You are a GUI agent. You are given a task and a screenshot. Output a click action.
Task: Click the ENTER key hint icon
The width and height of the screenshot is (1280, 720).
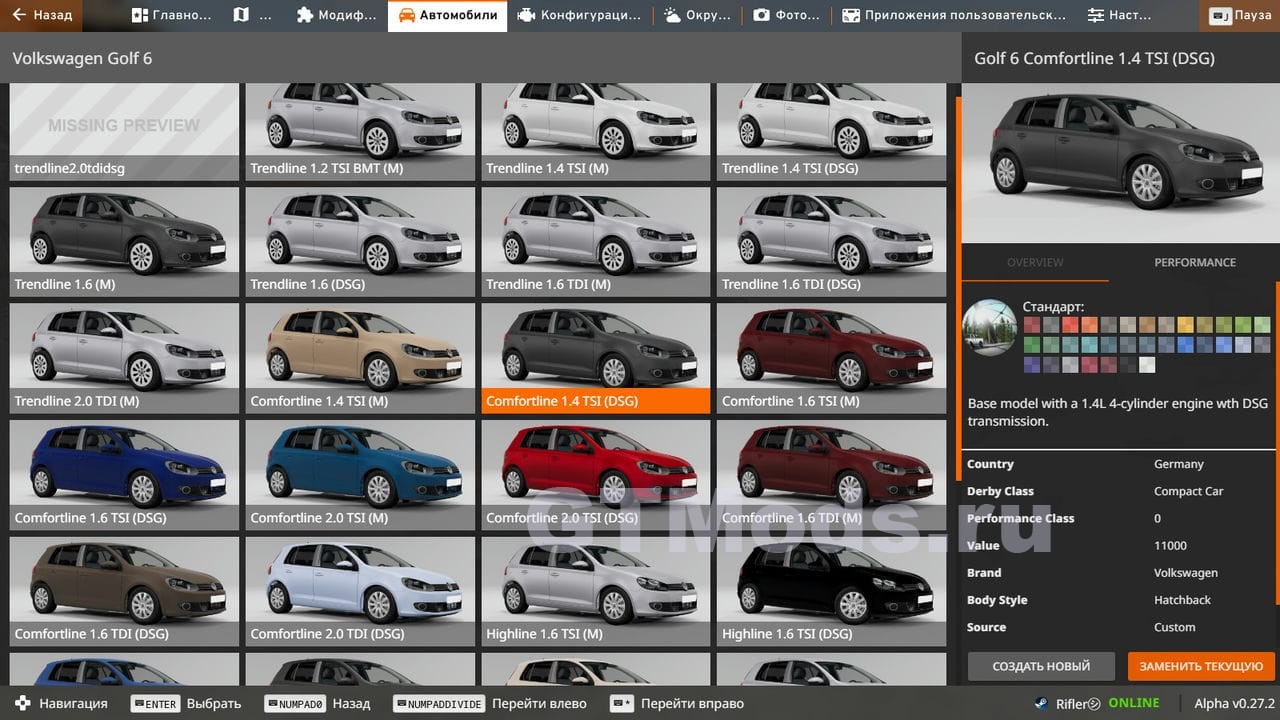(156, 703)
